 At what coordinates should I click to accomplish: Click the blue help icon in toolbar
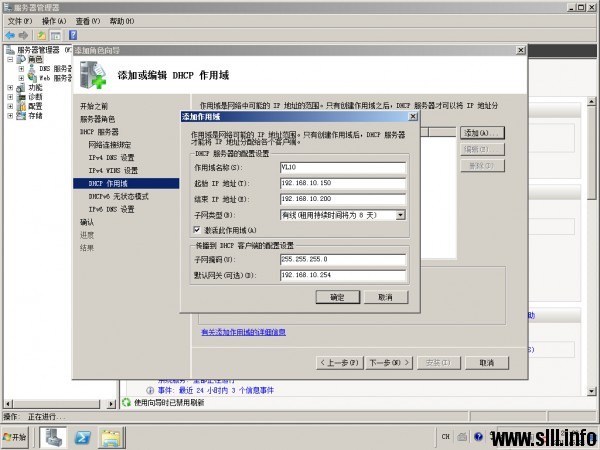pyautogui.click(x=72, y=35)
